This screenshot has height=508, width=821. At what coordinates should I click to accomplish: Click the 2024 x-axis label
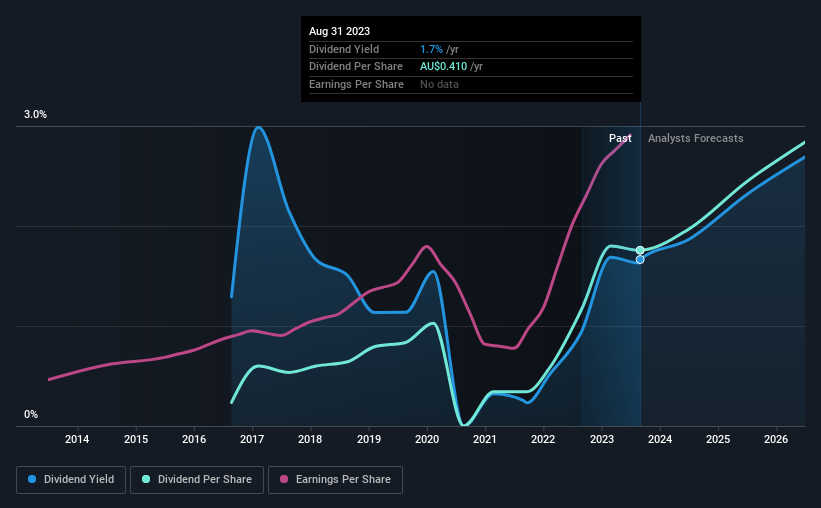(660, 439)
